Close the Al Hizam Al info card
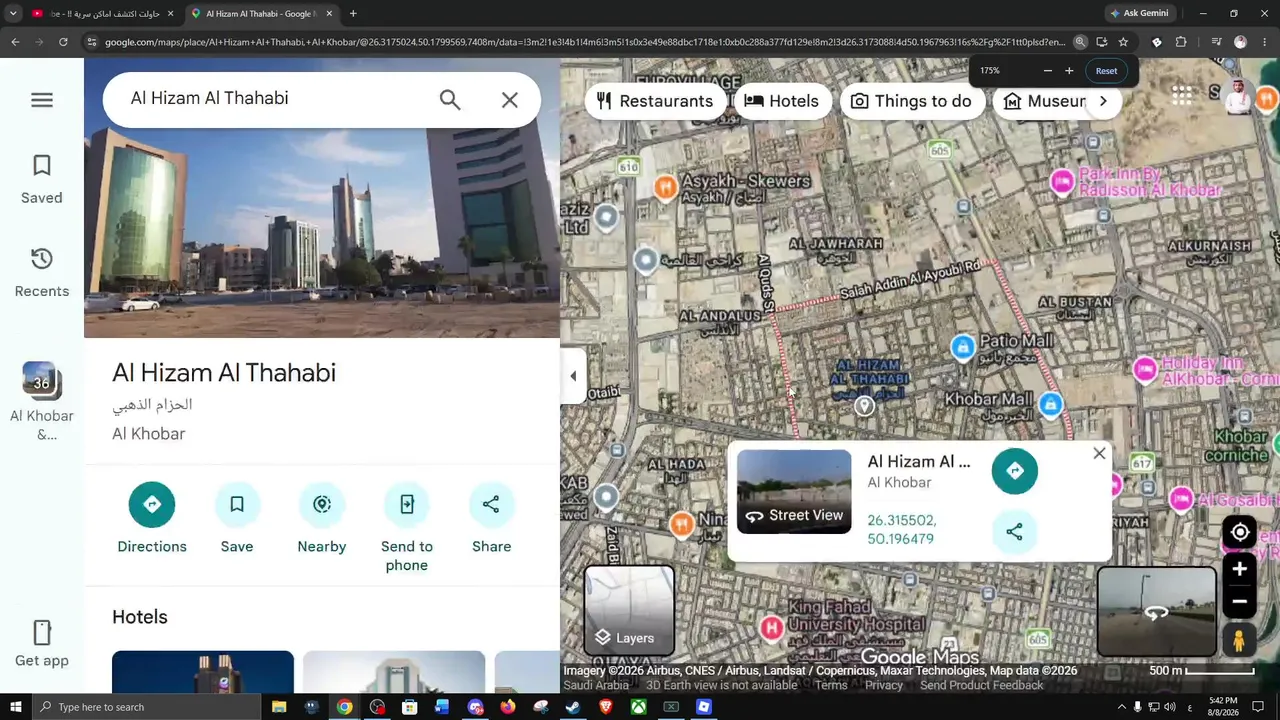The image size is (1280, 720). [1099, 454]
